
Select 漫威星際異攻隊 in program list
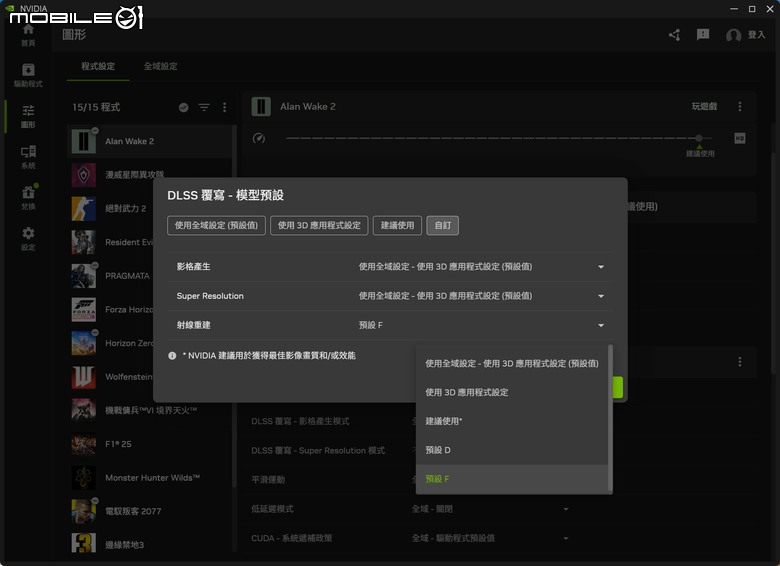coord(149,175)
